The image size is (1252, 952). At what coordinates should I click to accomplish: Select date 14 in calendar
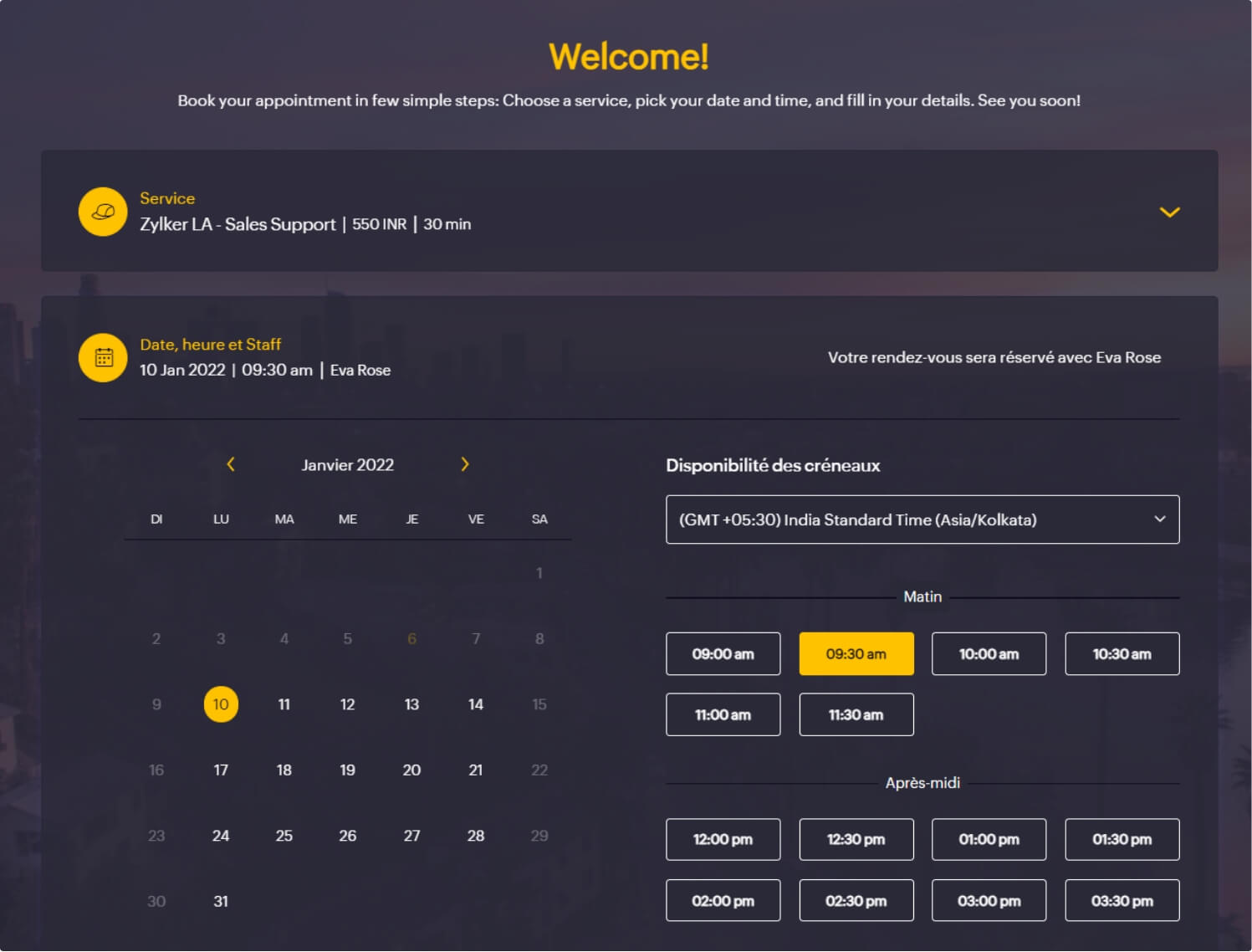pos(476,704)
